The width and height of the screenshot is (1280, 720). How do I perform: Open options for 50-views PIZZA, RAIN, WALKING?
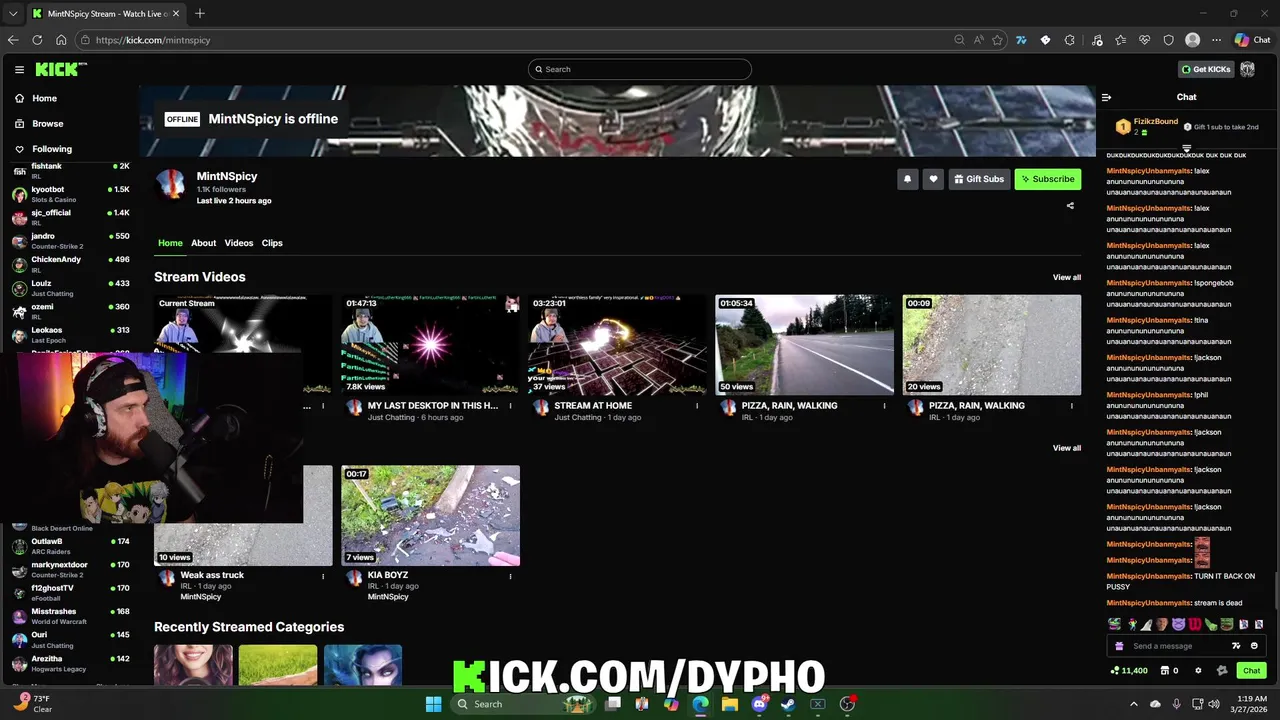pyautogui.click(x=884, y=406)
